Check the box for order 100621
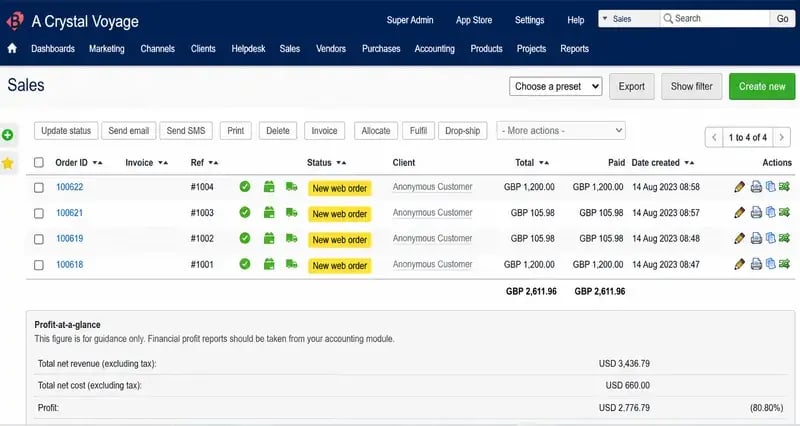The image size is (800, 426). [39, 213]
